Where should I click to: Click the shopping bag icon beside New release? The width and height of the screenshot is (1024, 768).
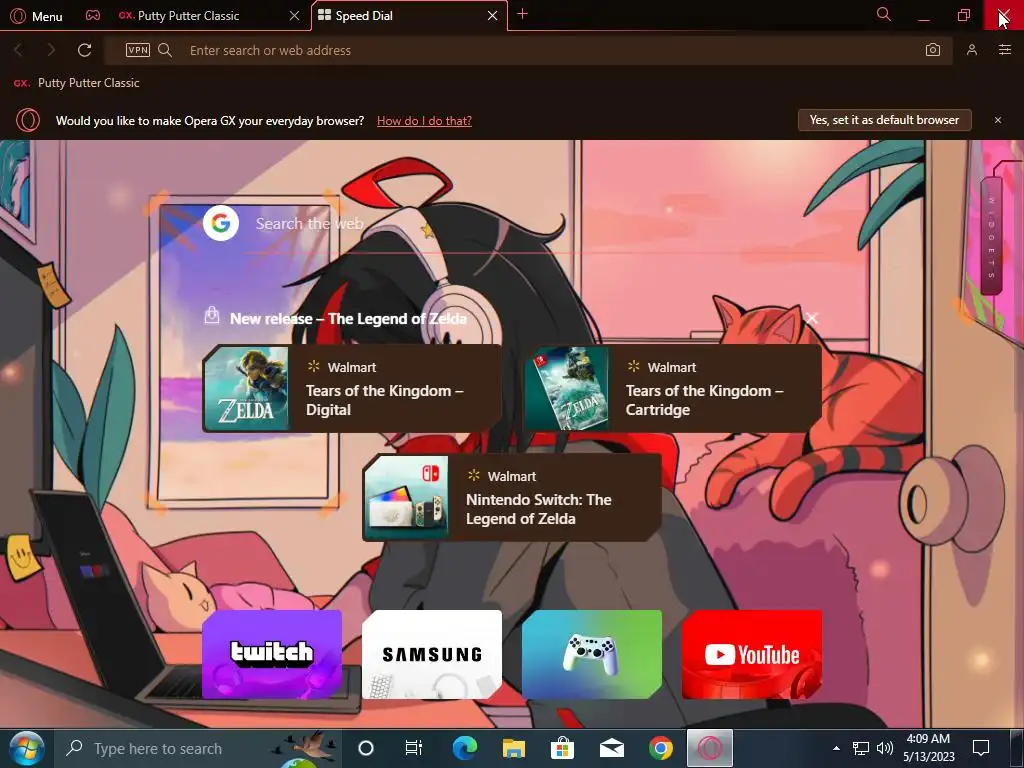[212, 315]
